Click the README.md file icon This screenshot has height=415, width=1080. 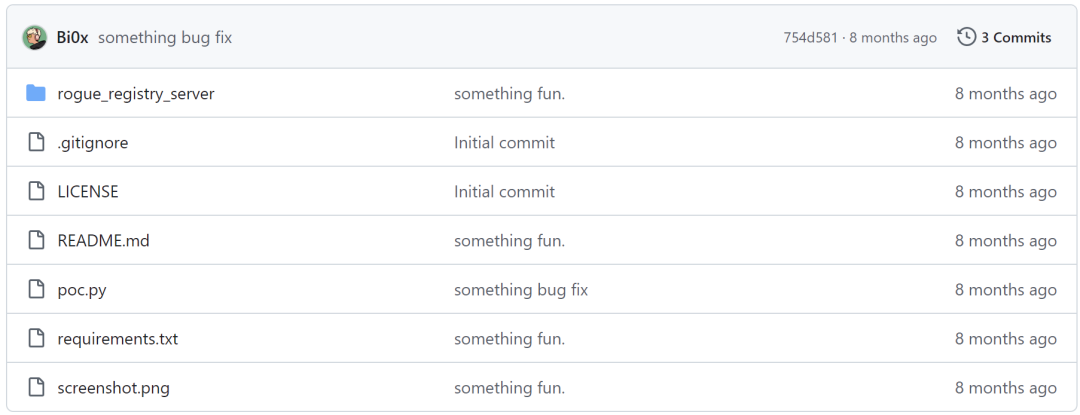[x=36, y=241]
